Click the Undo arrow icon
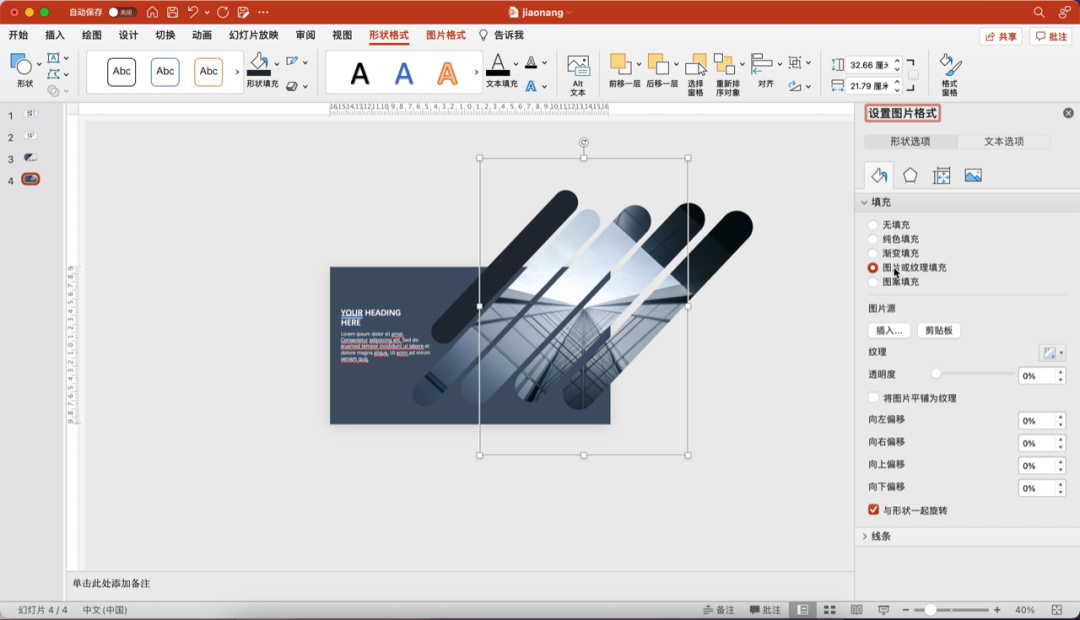Viewport: 1080px width, 620px height. pos(194,12)
